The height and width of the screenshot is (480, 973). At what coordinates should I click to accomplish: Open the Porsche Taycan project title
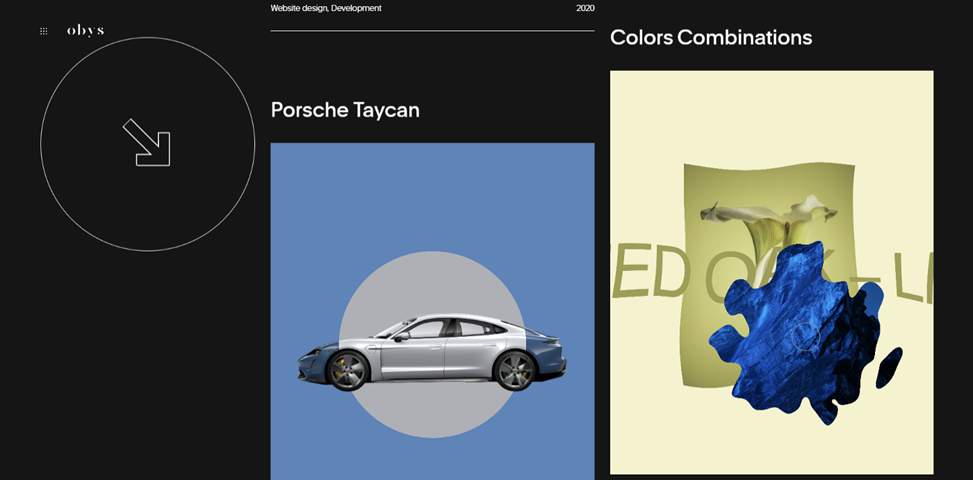345,110
